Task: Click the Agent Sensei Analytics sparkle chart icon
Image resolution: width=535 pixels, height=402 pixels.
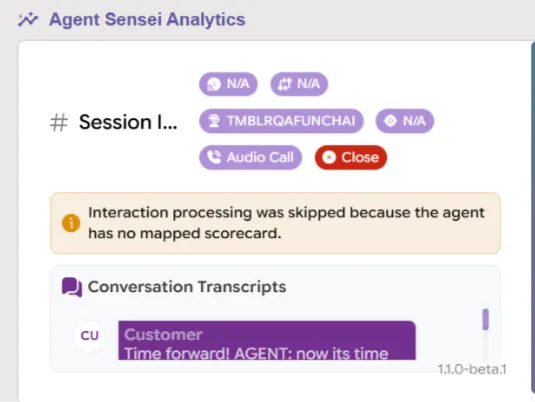Action: 28,19
